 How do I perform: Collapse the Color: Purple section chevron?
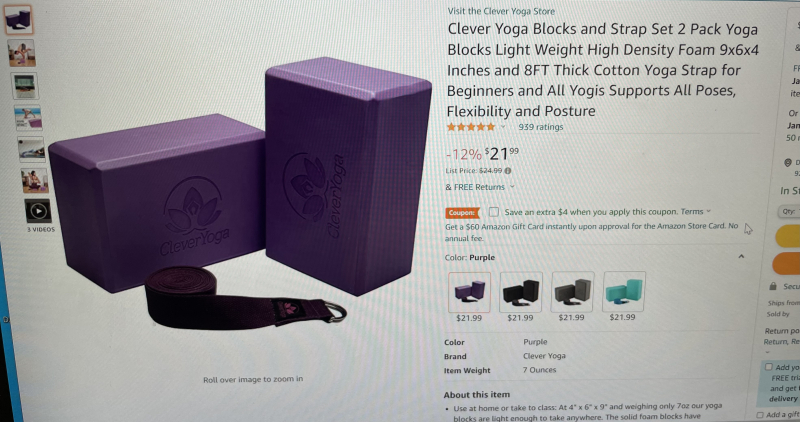(x=741, y=256)
